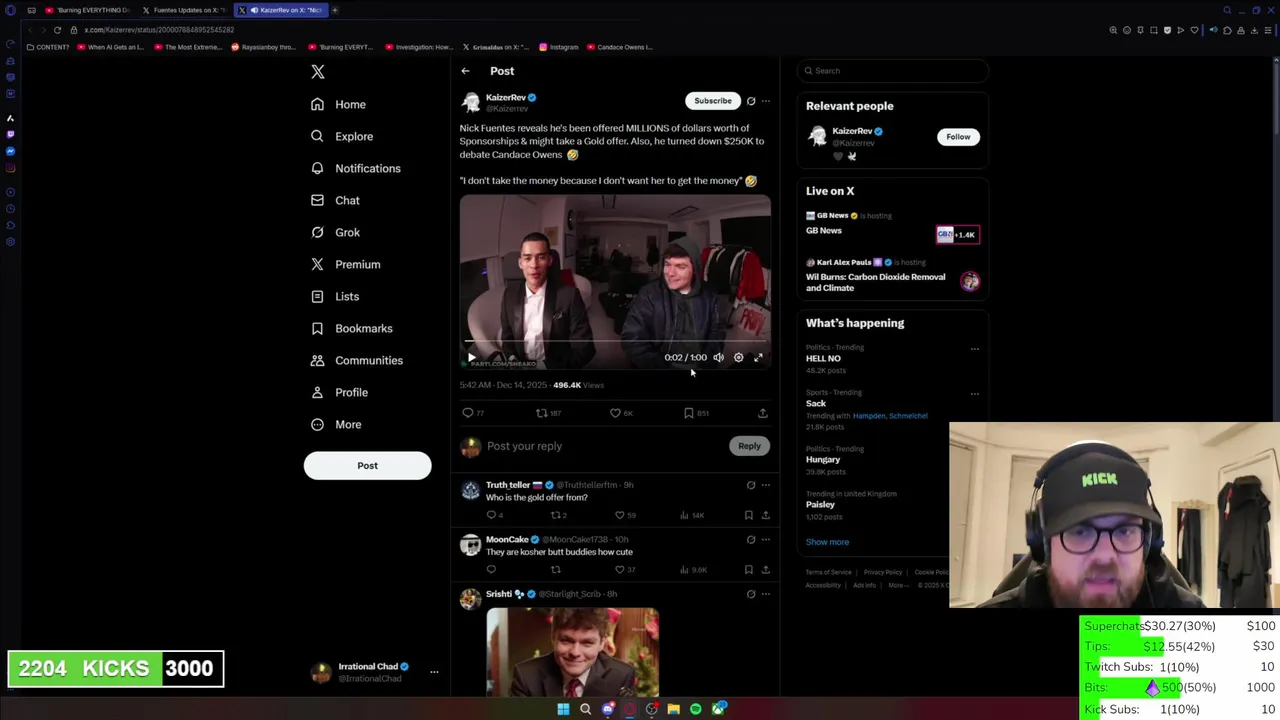Open more options on KaizerRev post
The image size is (1280, 720).
click(x=766, y=101)
